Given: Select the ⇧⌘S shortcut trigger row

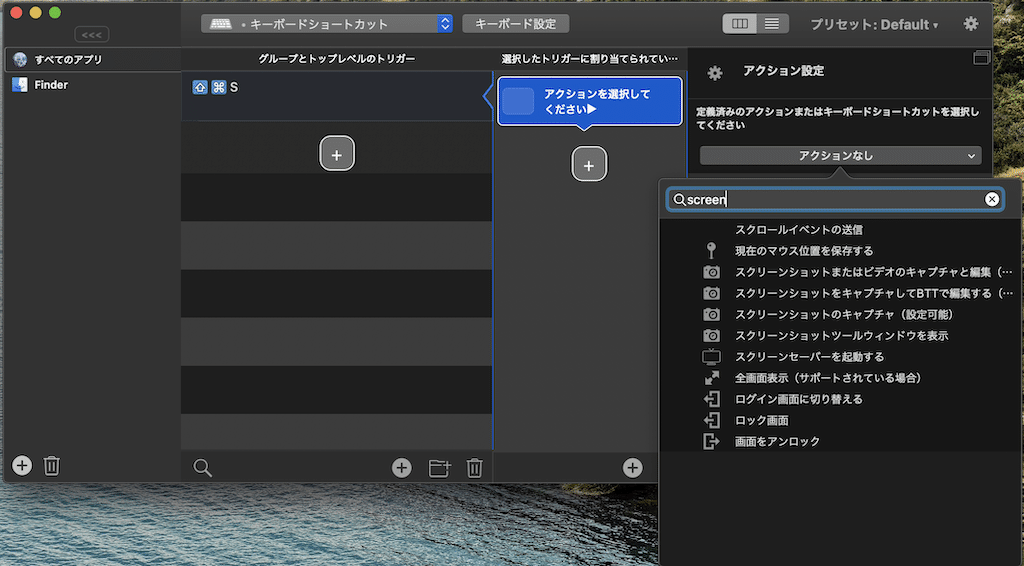Looking at the screenshot, I should pyautogui.click(x=336, y=96).
